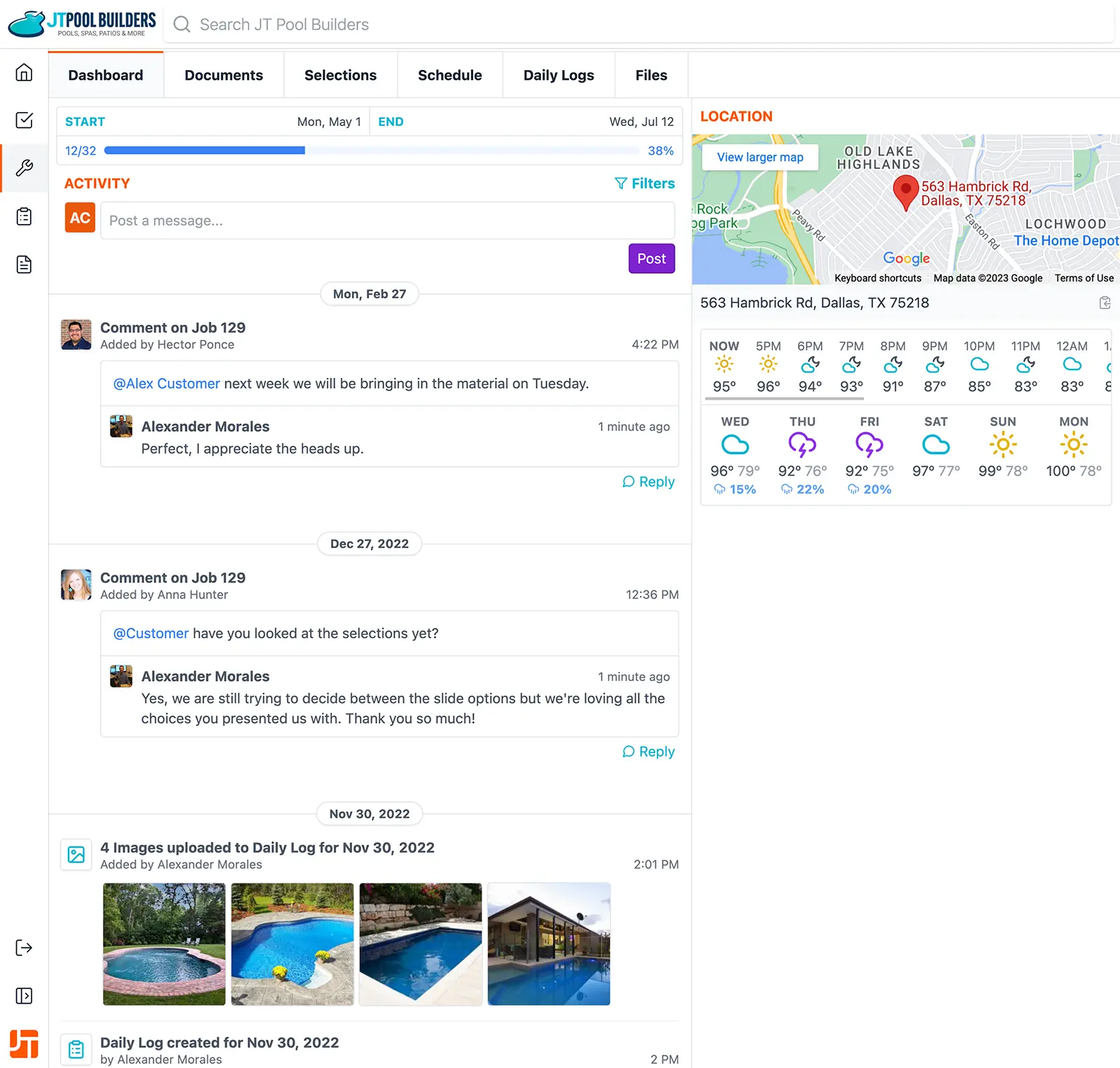Open the Daily Logs tab

coord(558,75)
